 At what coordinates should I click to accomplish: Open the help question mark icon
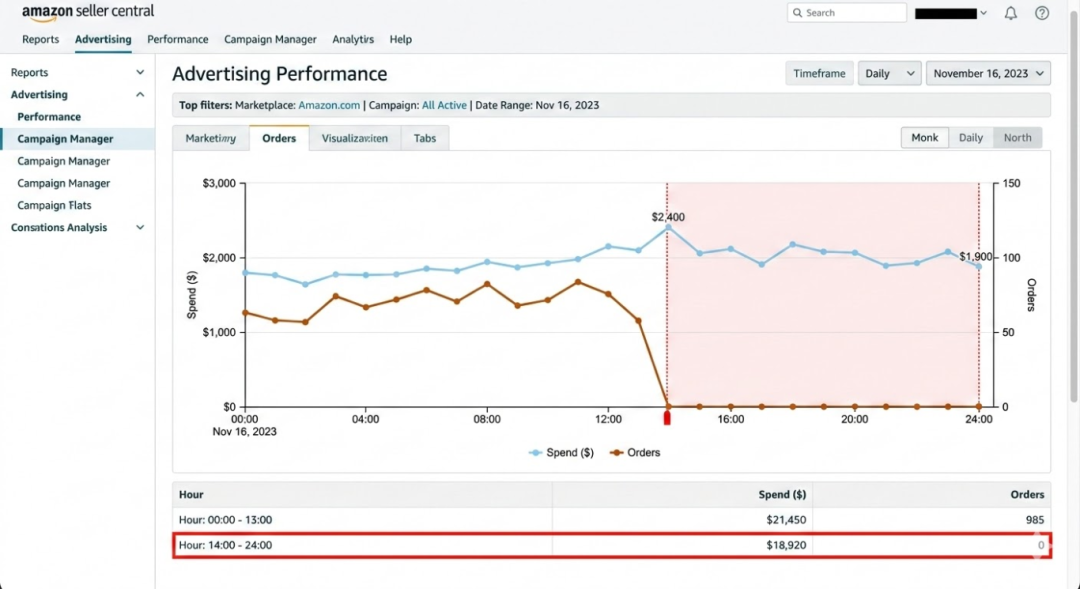point(1042,13)
